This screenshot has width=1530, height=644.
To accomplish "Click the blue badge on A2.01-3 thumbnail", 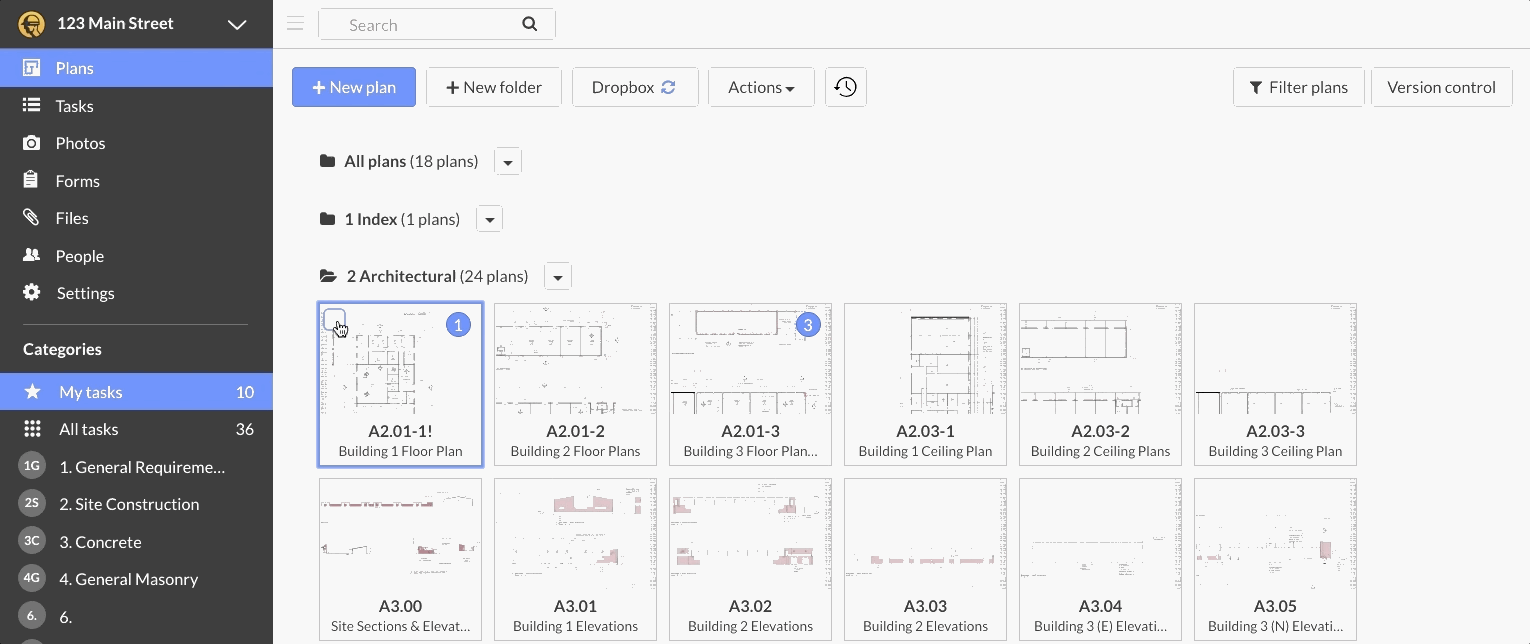I will (807, 325).
